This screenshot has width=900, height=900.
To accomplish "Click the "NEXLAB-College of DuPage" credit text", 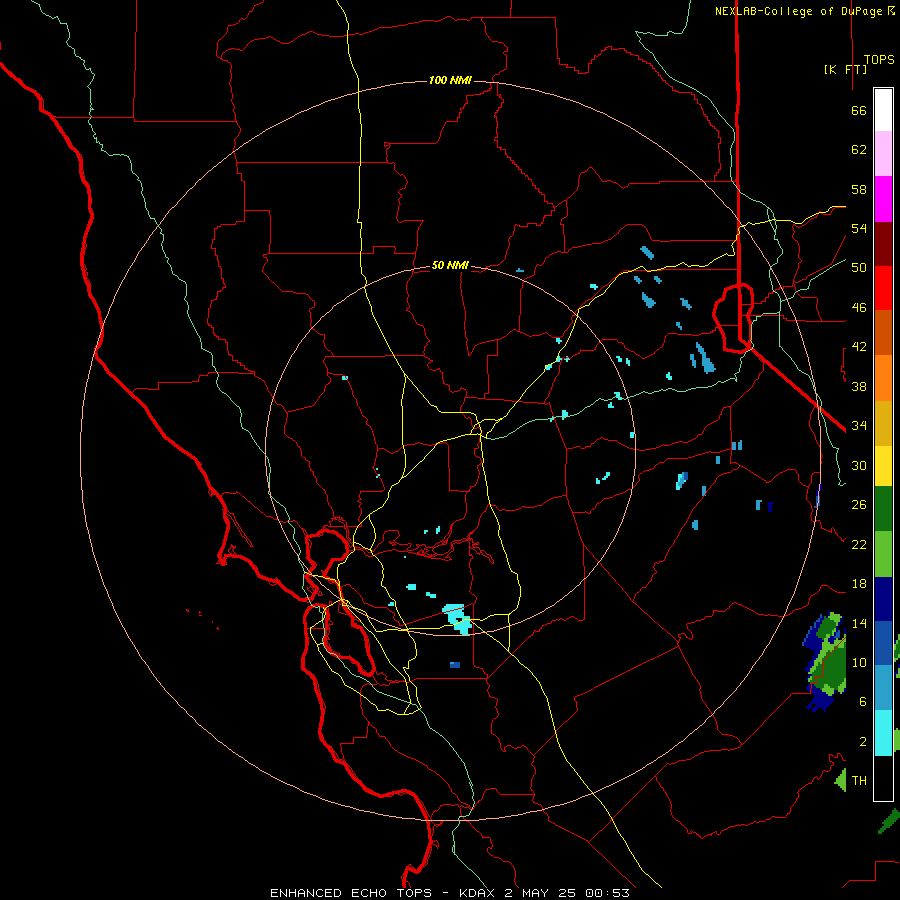I will point(798,11).
